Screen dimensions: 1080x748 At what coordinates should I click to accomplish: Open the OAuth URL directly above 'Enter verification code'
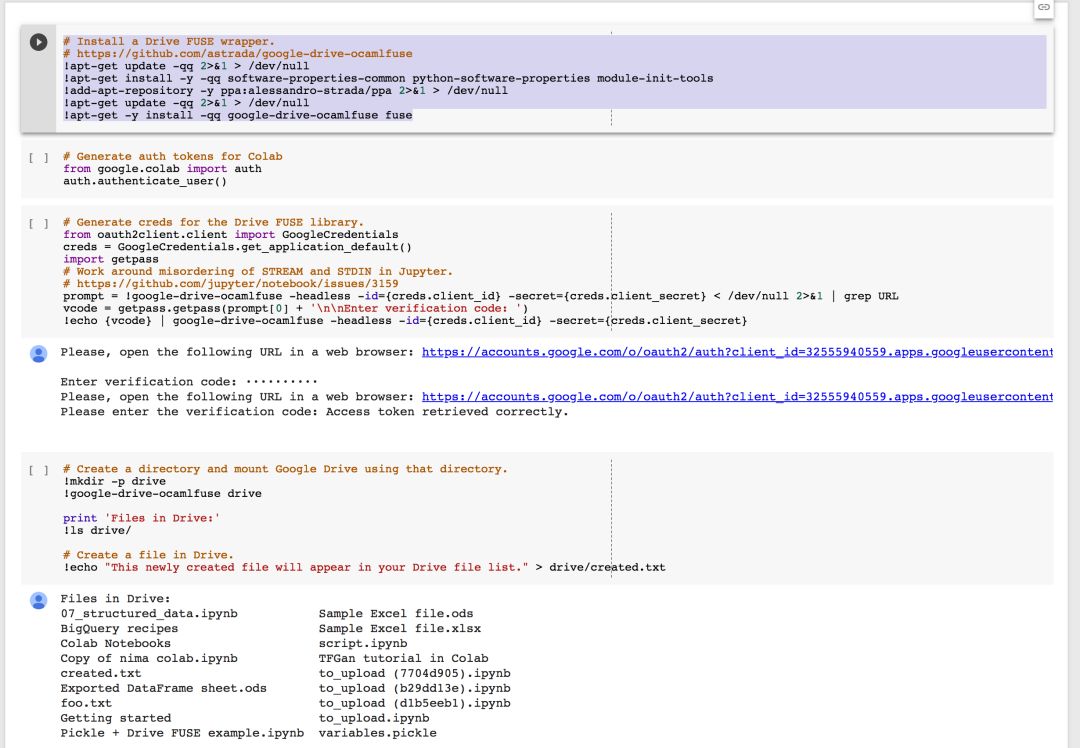tap(737, 352)
